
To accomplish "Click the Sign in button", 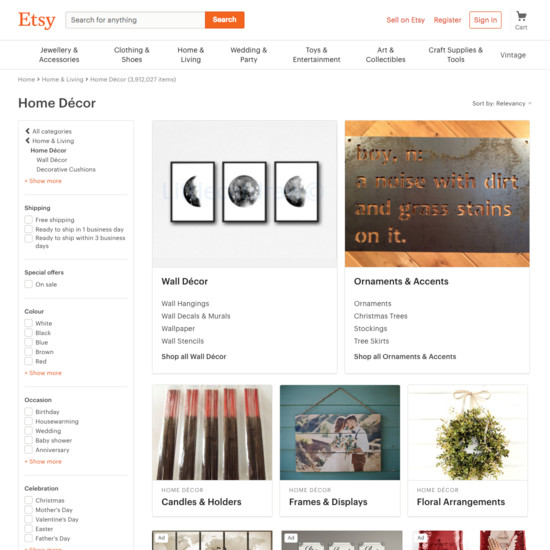I will (485, 20).
